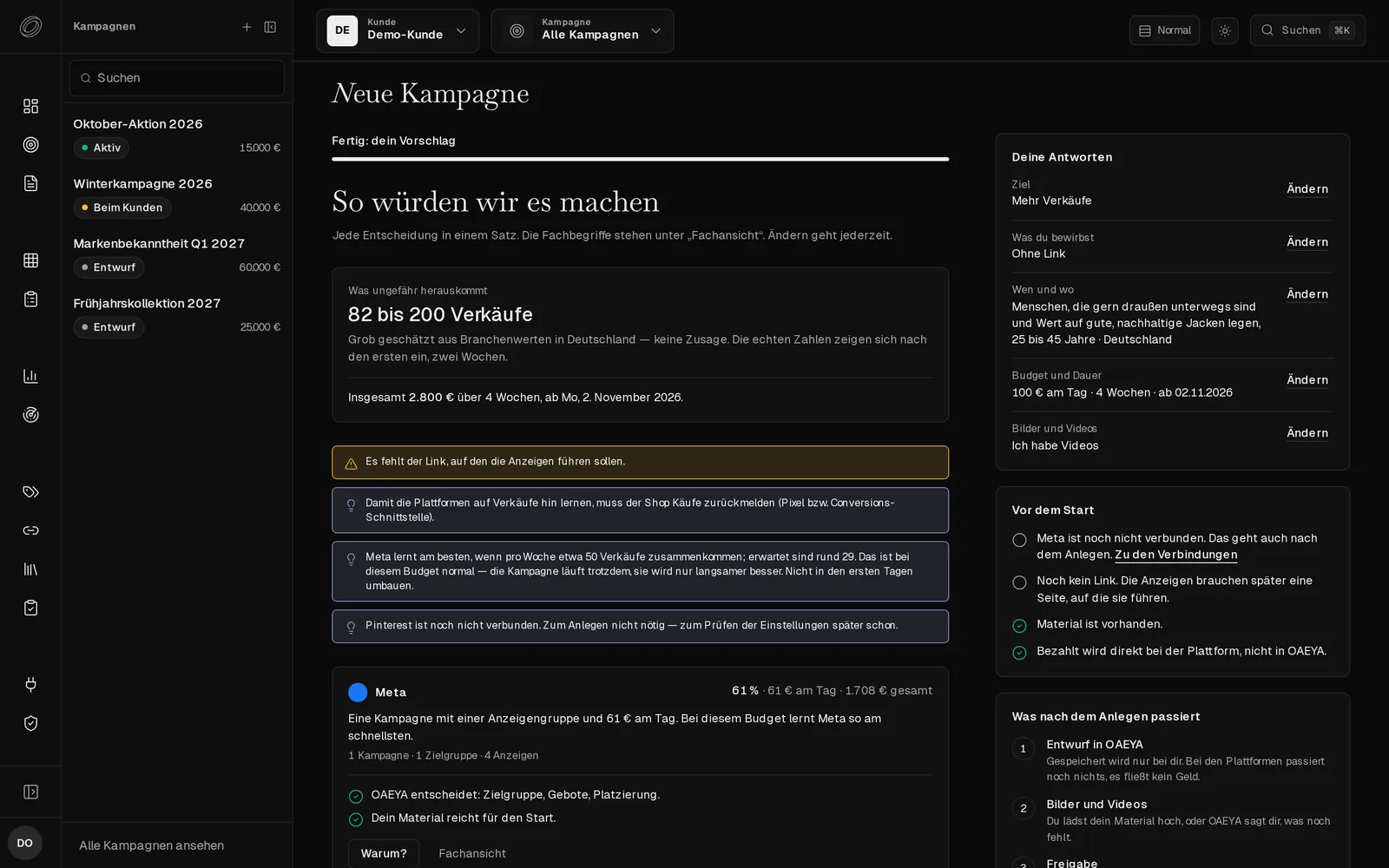Click check beside OAEYA entscheidet Zielgruppe
Image resolution: width=1389 pixels, height=868 pixels.
pyautogui.click(x=355, y=796)
